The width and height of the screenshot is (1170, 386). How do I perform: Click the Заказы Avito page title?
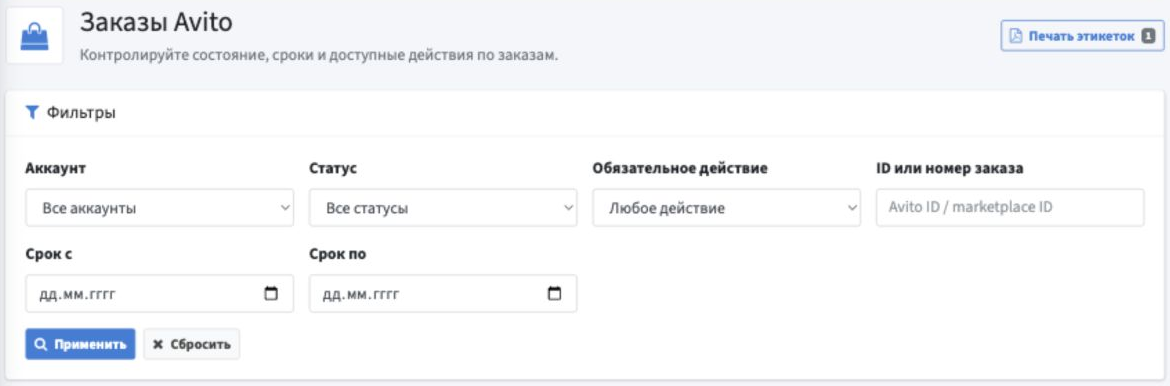coord(156,22)
